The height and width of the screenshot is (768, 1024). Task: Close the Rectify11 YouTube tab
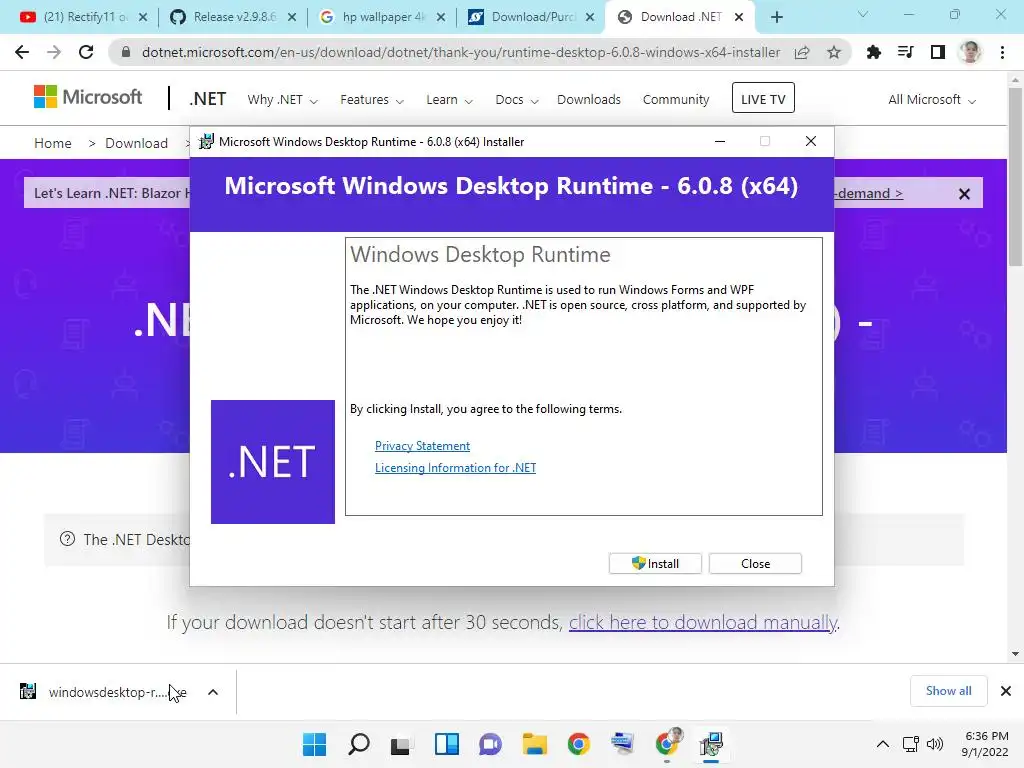pos(143,17)
